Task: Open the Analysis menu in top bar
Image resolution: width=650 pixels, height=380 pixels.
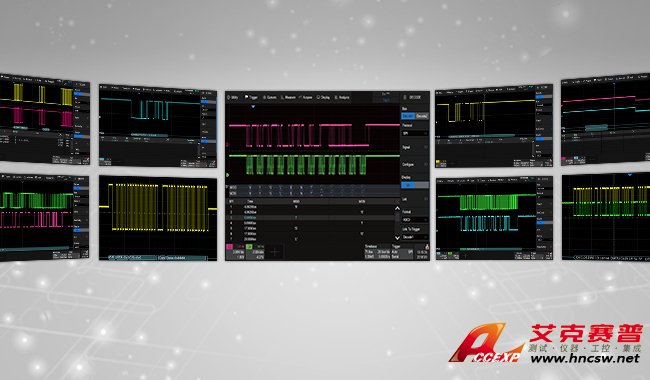Action: pos(342,97)
